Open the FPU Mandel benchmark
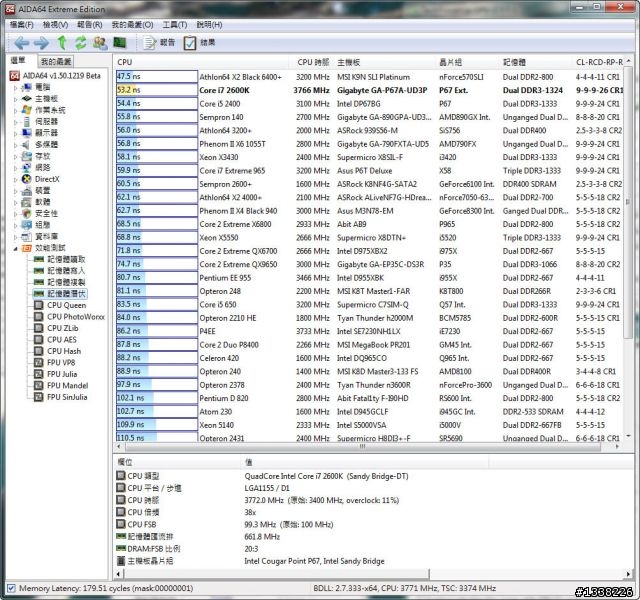Image resolution: width=640 pixels, height=600 pixels. pyautogui.click(x=67, y=385)
